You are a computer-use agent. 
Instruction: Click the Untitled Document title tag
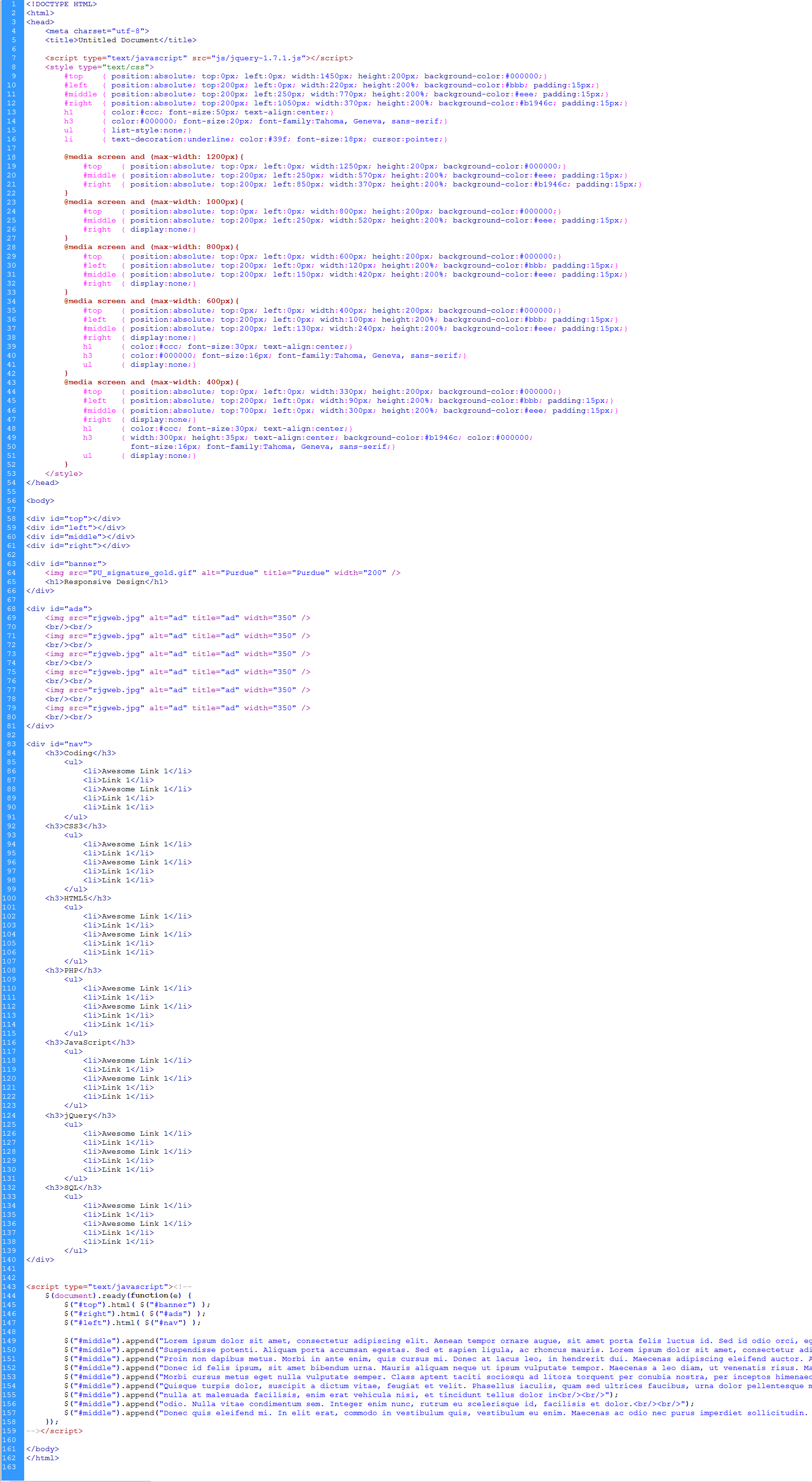[x=121, y=40]
